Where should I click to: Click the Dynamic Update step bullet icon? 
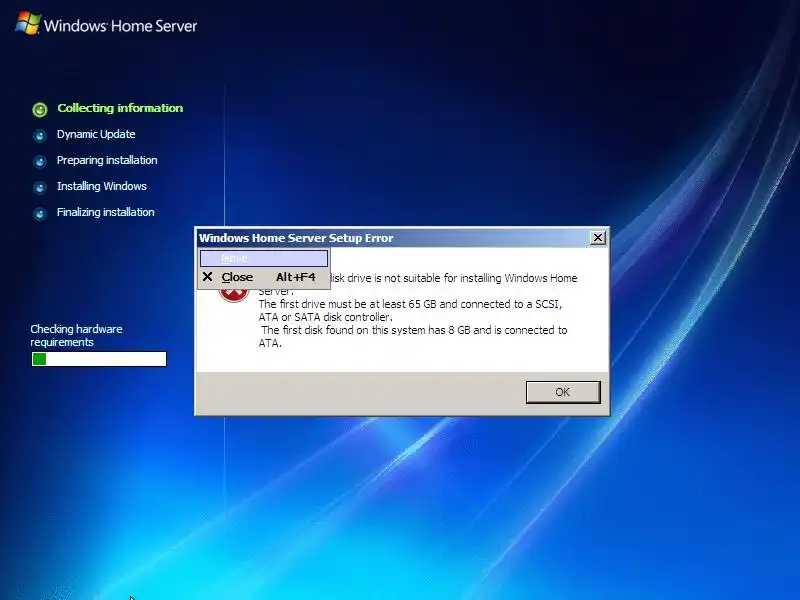tap(40, 135)
